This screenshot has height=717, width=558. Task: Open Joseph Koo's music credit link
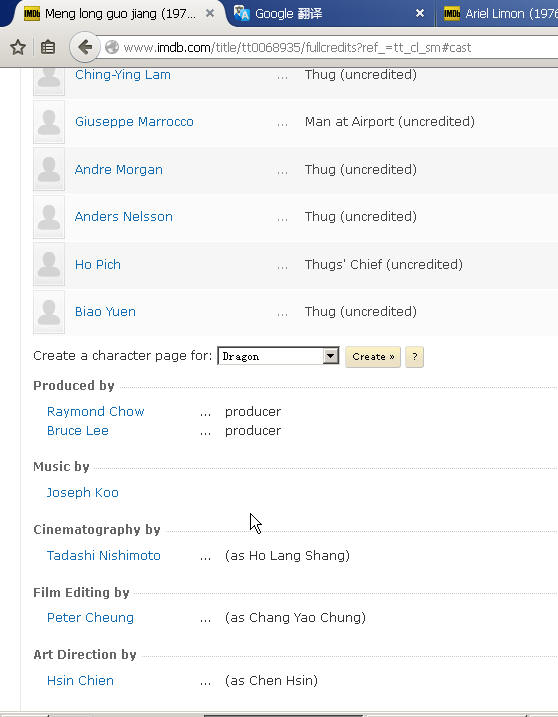point(83,492)
